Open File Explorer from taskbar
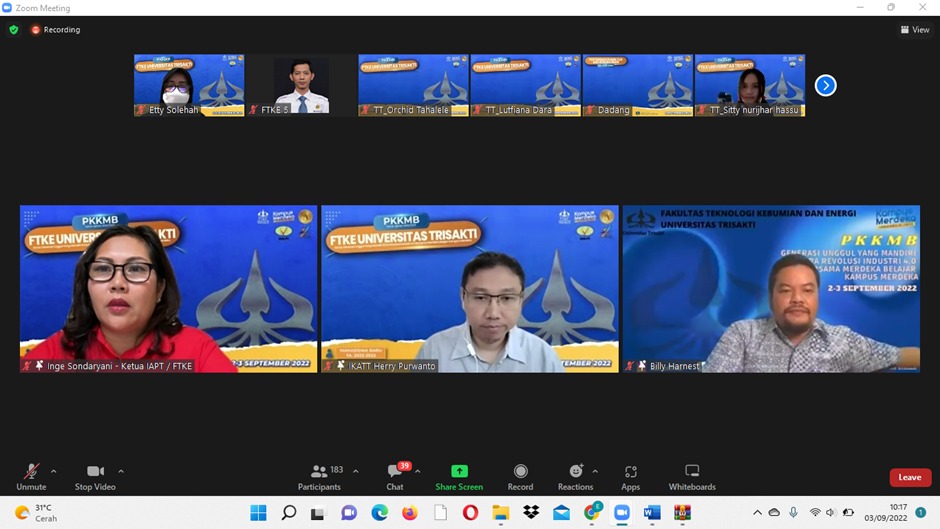The width and height of the screenshot is (940, 529). coord(501,513)
